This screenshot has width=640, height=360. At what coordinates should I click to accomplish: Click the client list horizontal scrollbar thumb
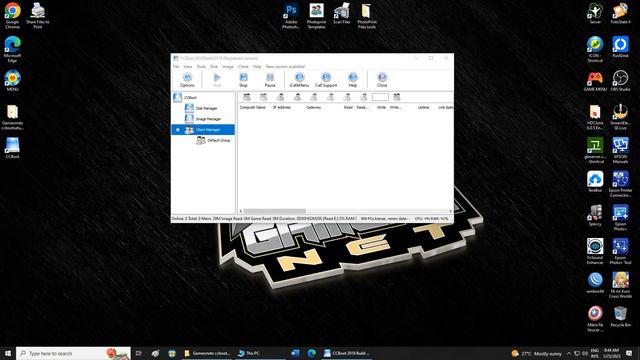click(x=274, y=211)
